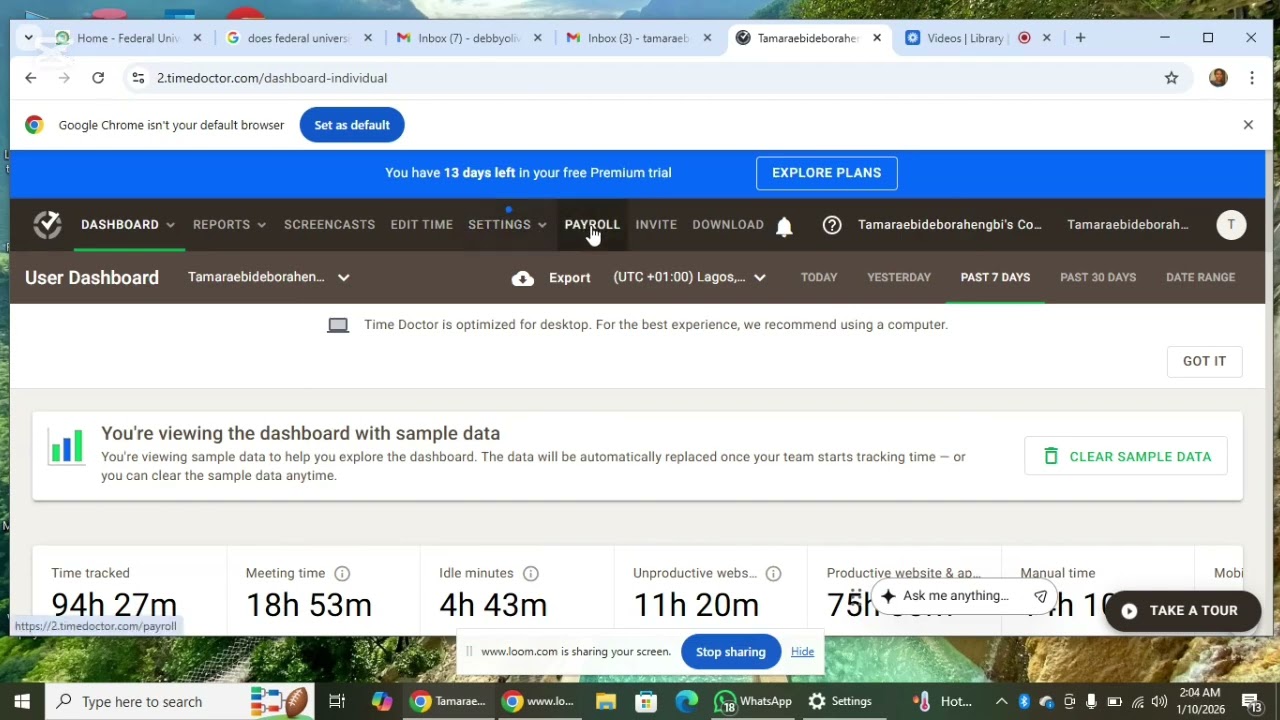Click the user avatar T icon

coord(1231,225)
